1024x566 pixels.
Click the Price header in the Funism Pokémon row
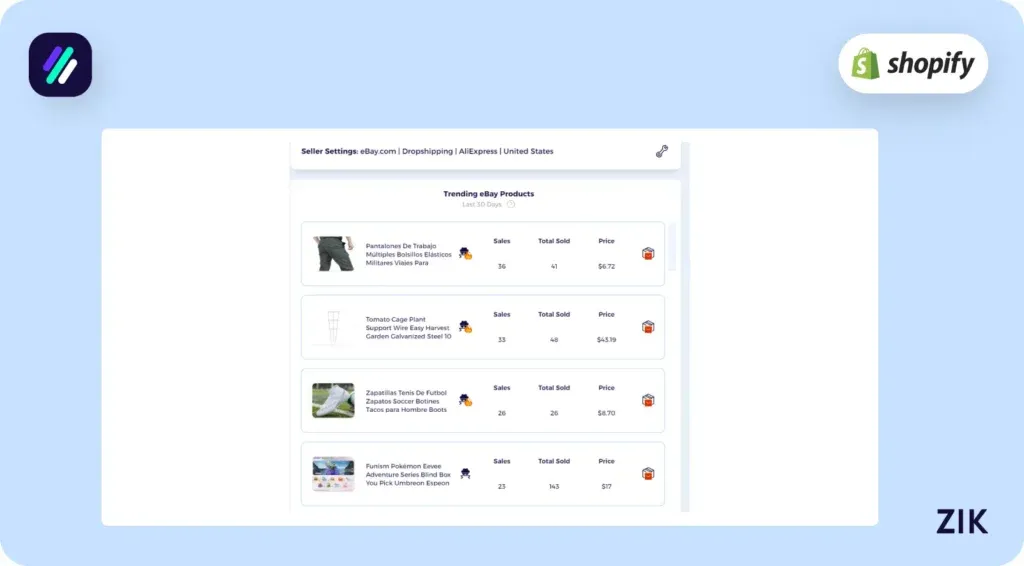click(x=606, y=461)
